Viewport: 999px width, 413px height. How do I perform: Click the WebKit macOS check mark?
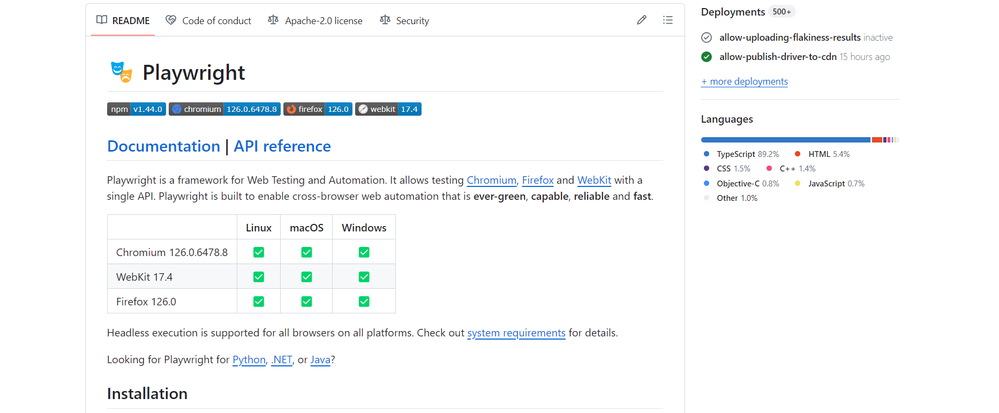(306, 277)
